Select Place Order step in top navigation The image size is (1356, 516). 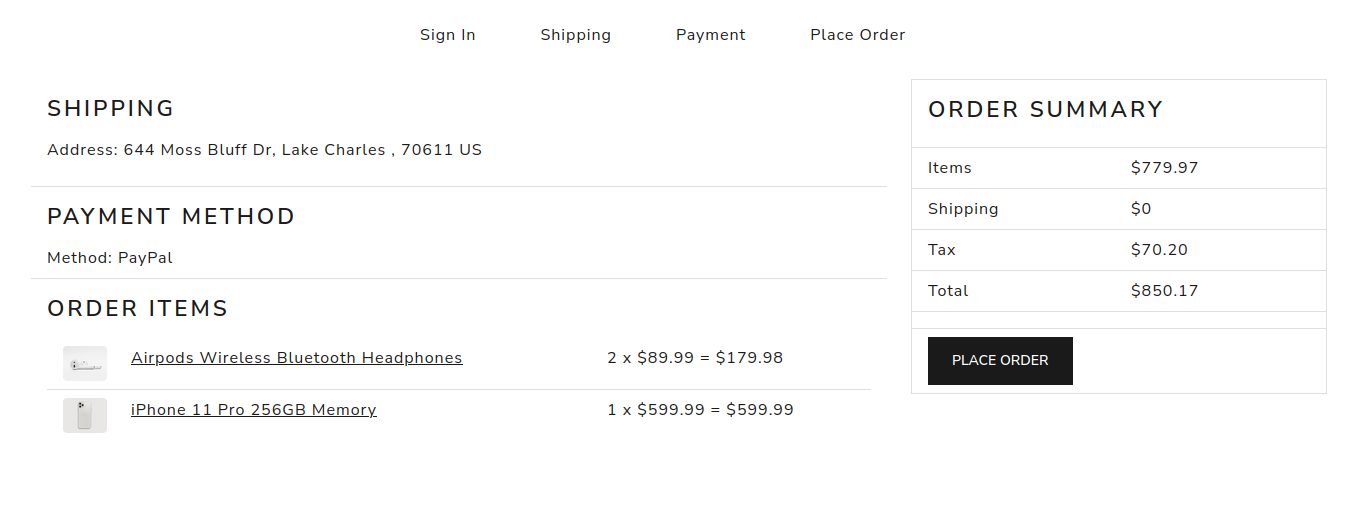click(858, 35)
